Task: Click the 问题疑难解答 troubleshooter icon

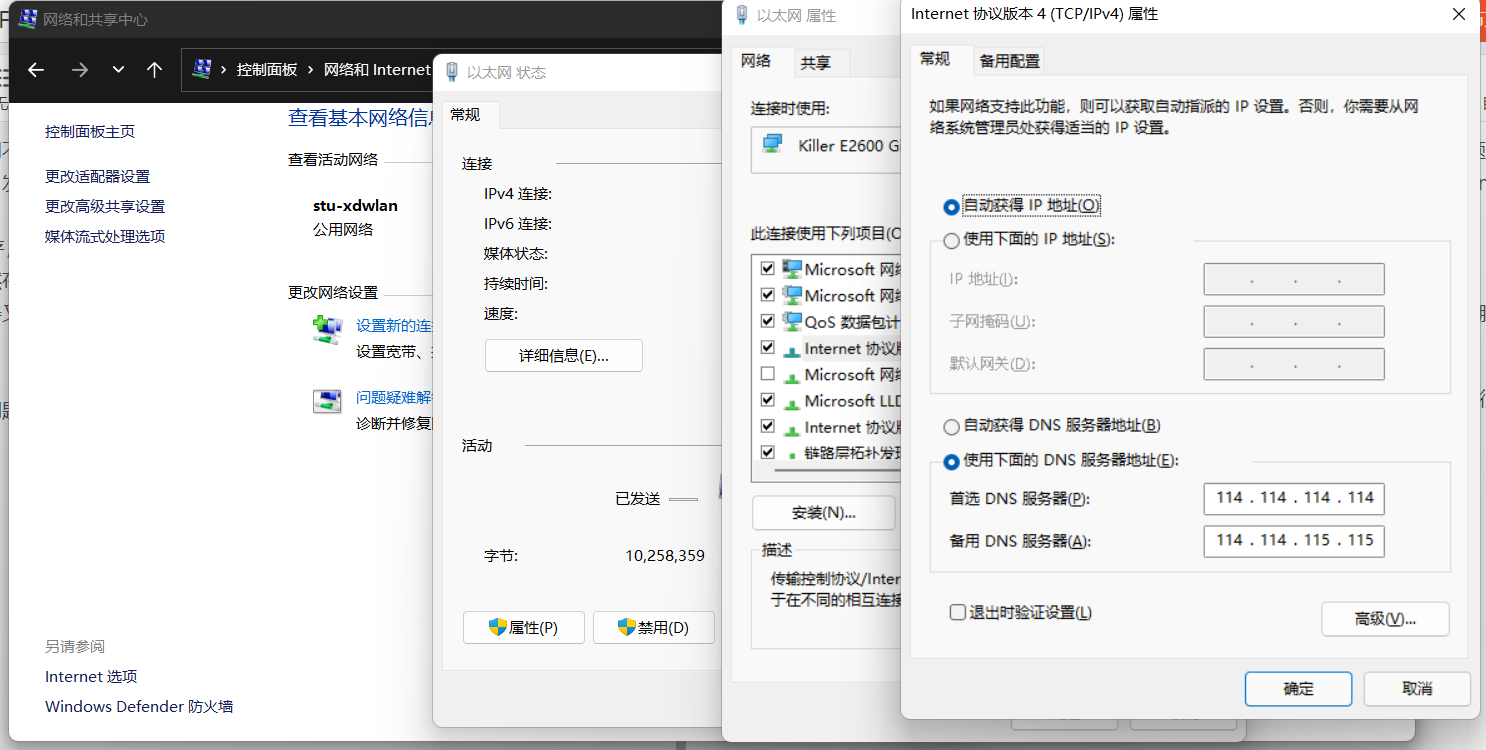Action: pyautogui.click(x=327, y=401)
